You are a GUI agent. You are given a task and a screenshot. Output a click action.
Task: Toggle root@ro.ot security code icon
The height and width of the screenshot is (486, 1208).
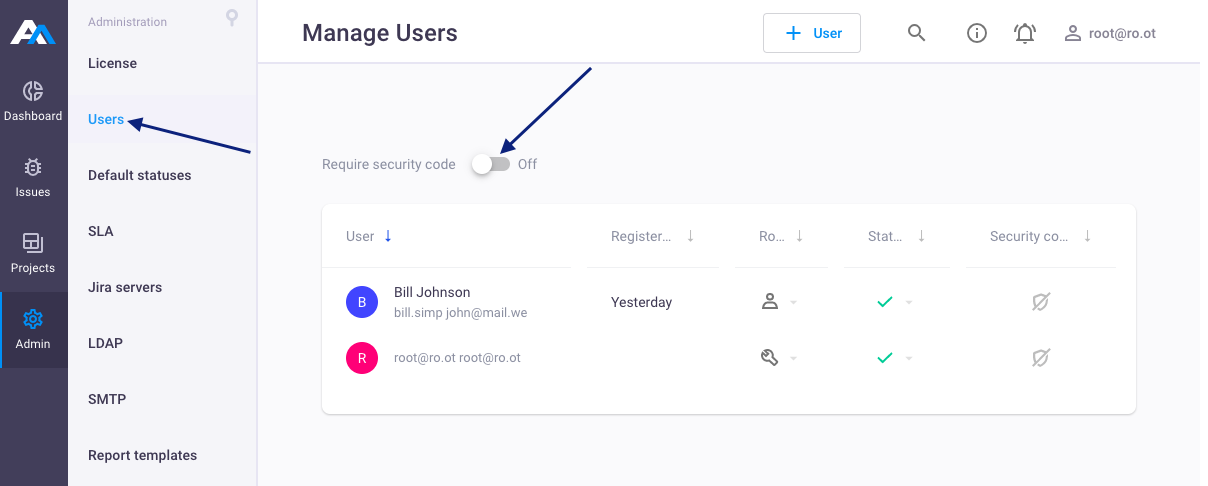[1041, 357]
